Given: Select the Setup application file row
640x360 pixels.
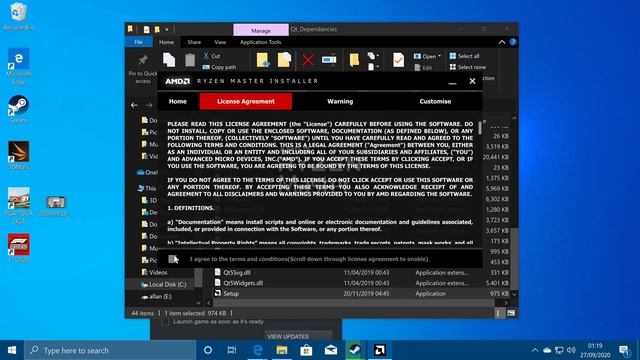Looking at the screenshot, I should click(362, 293).
